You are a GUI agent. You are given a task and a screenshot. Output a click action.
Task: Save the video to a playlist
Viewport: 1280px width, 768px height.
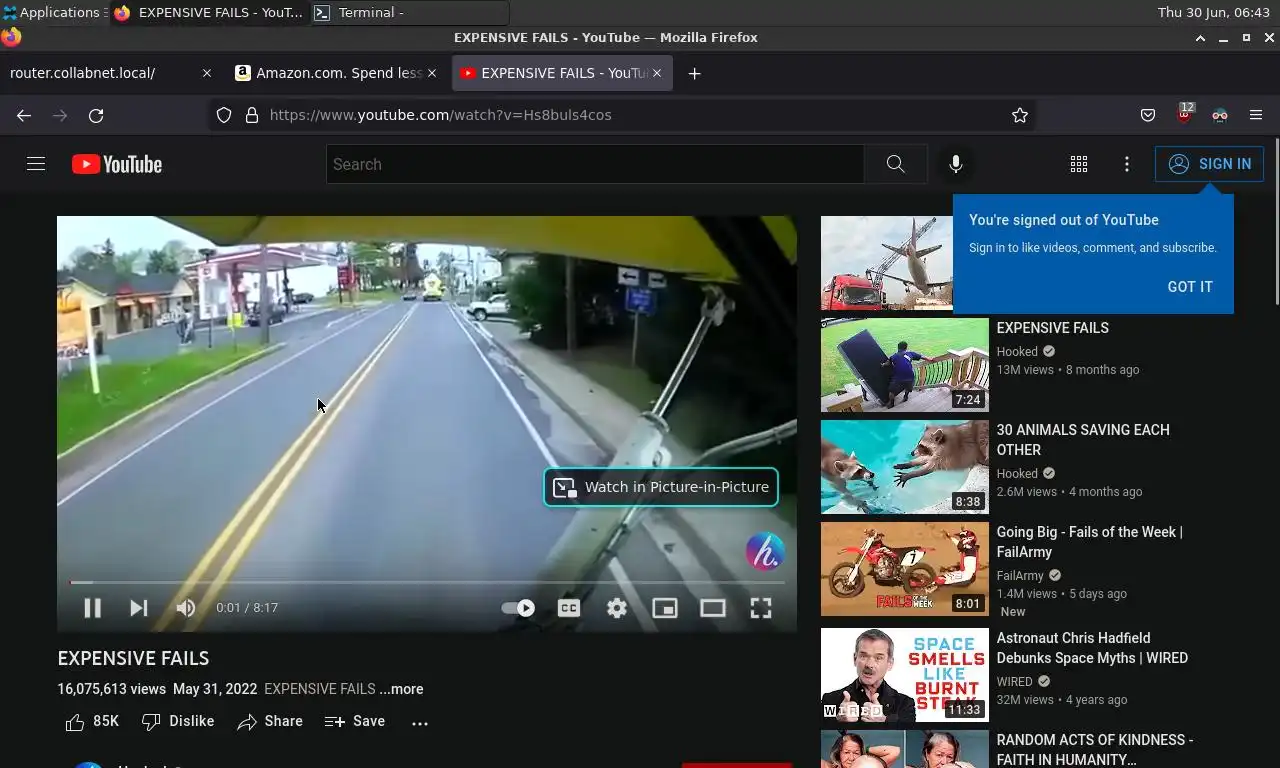pos(355,721)
